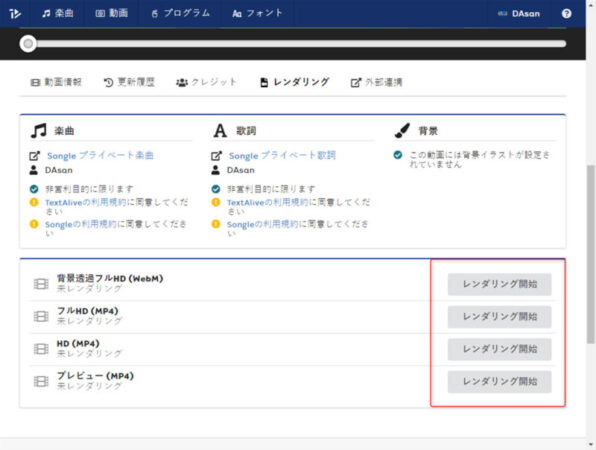Switch to the 更新履歴 tab
Image resolution: width=596 pixels, height=450 pixels.
(129, 82)
